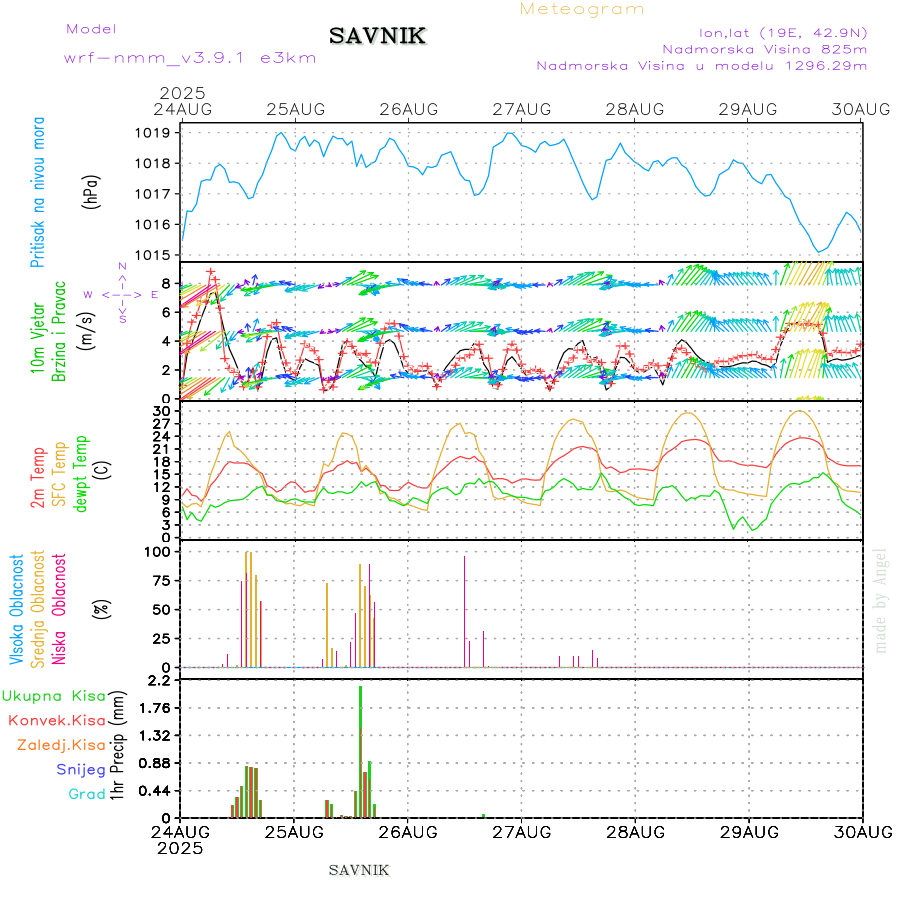Click the Srednja Oblacnost axis label
The image size is (900, 900).
[x=39, y=608]
